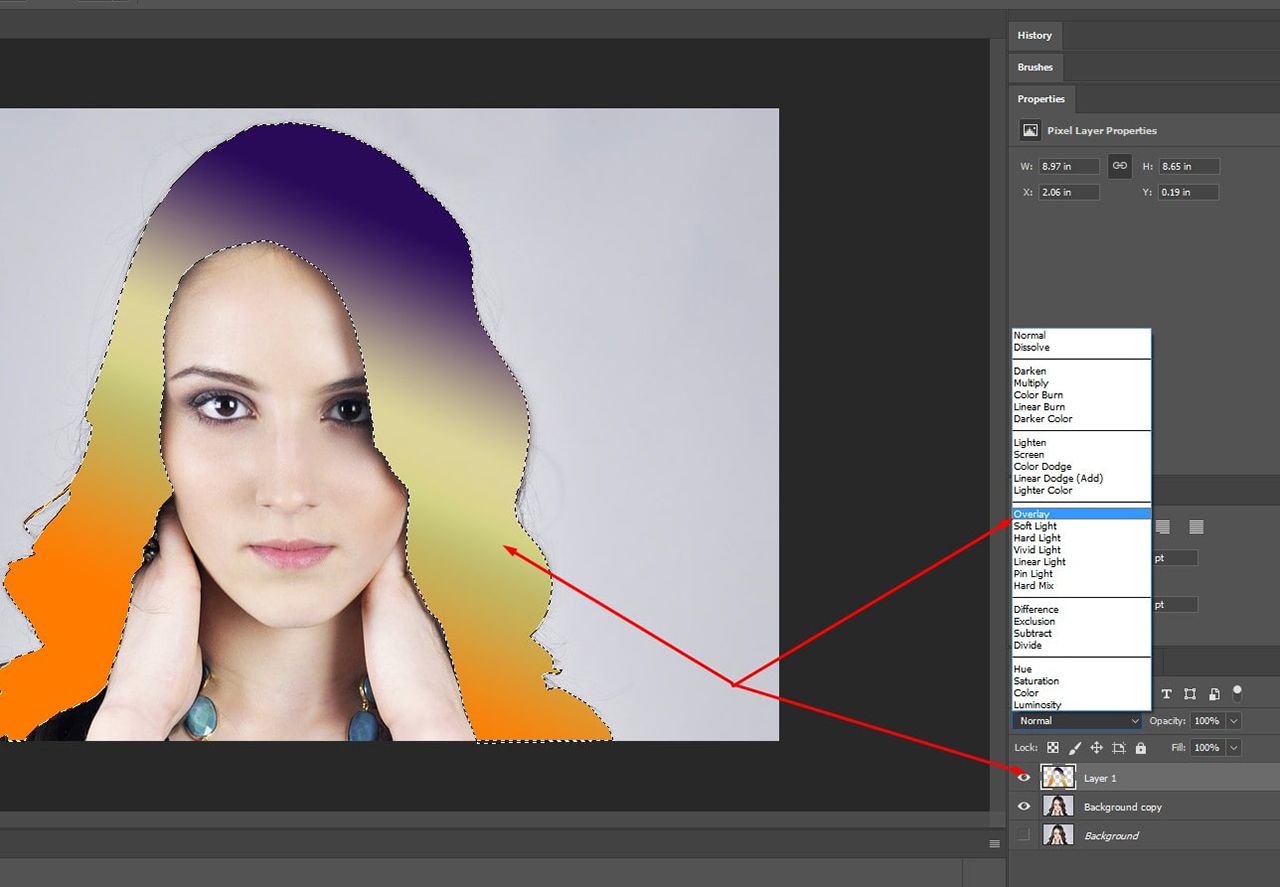Click the Layer 1 thumbnail

click(x=1058, y=777)
